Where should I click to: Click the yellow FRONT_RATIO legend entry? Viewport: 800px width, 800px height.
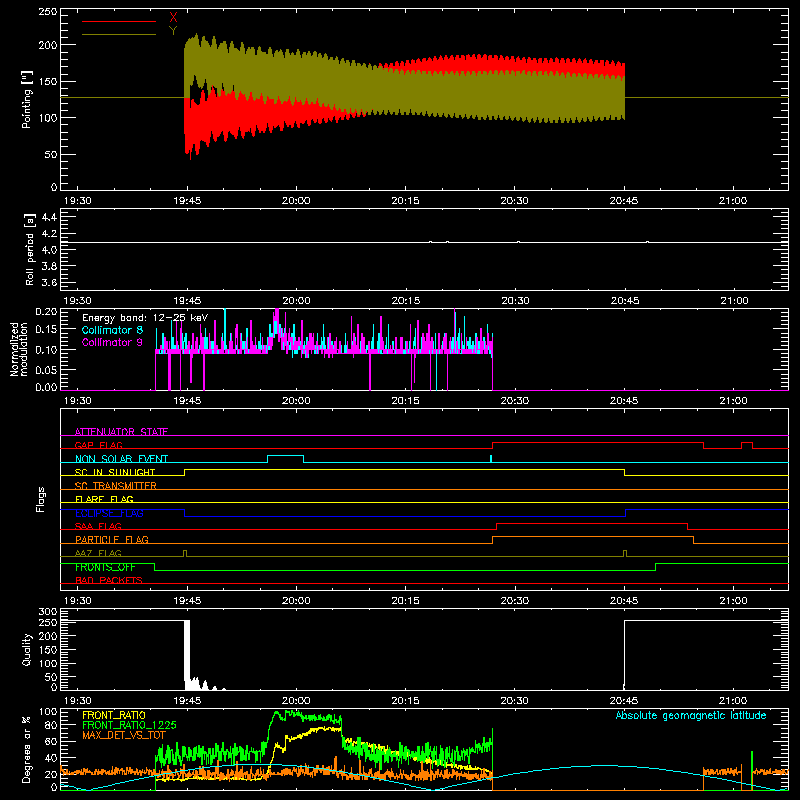114,715
